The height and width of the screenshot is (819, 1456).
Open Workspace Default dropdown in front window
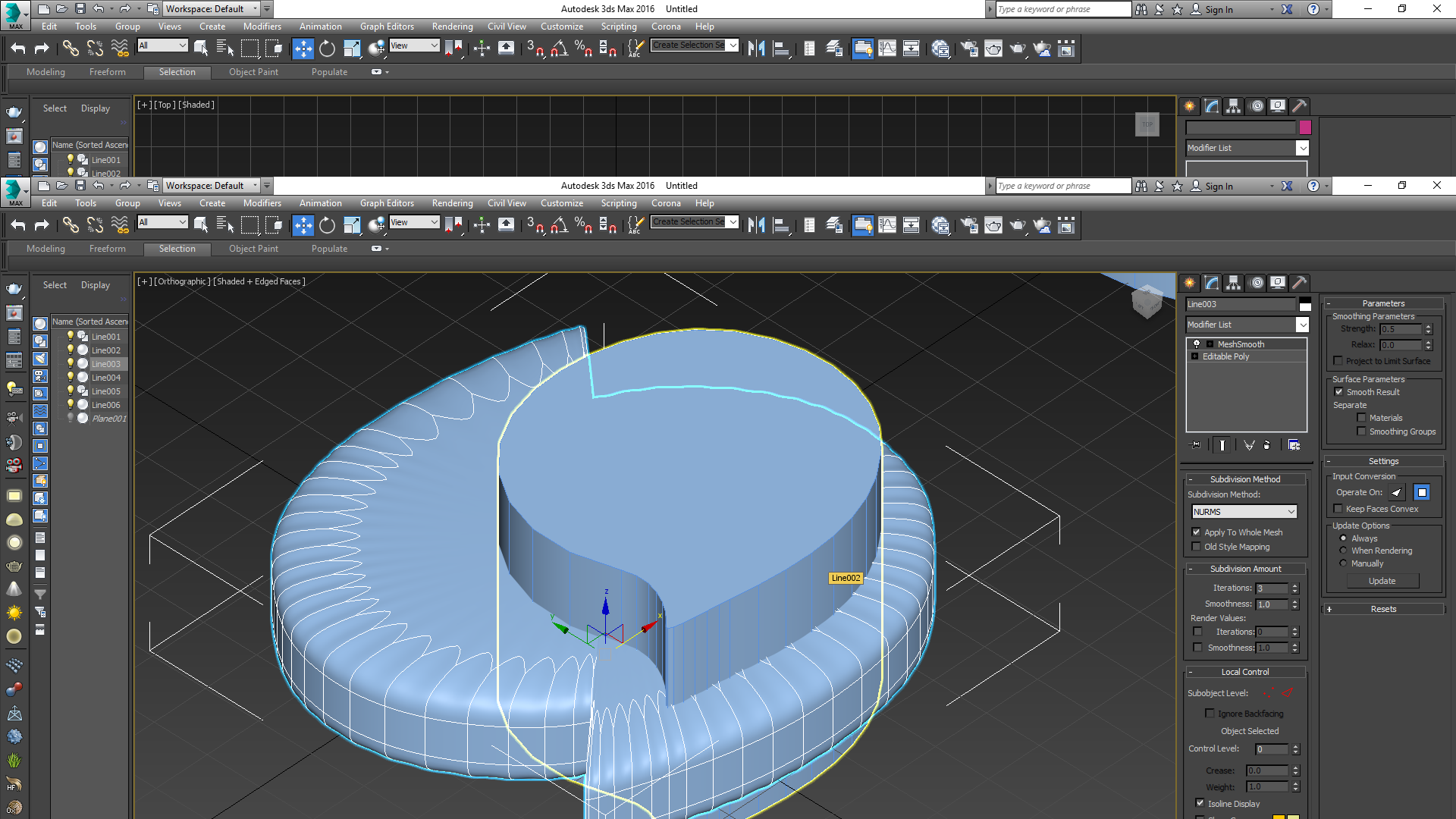tap(212, 186)
